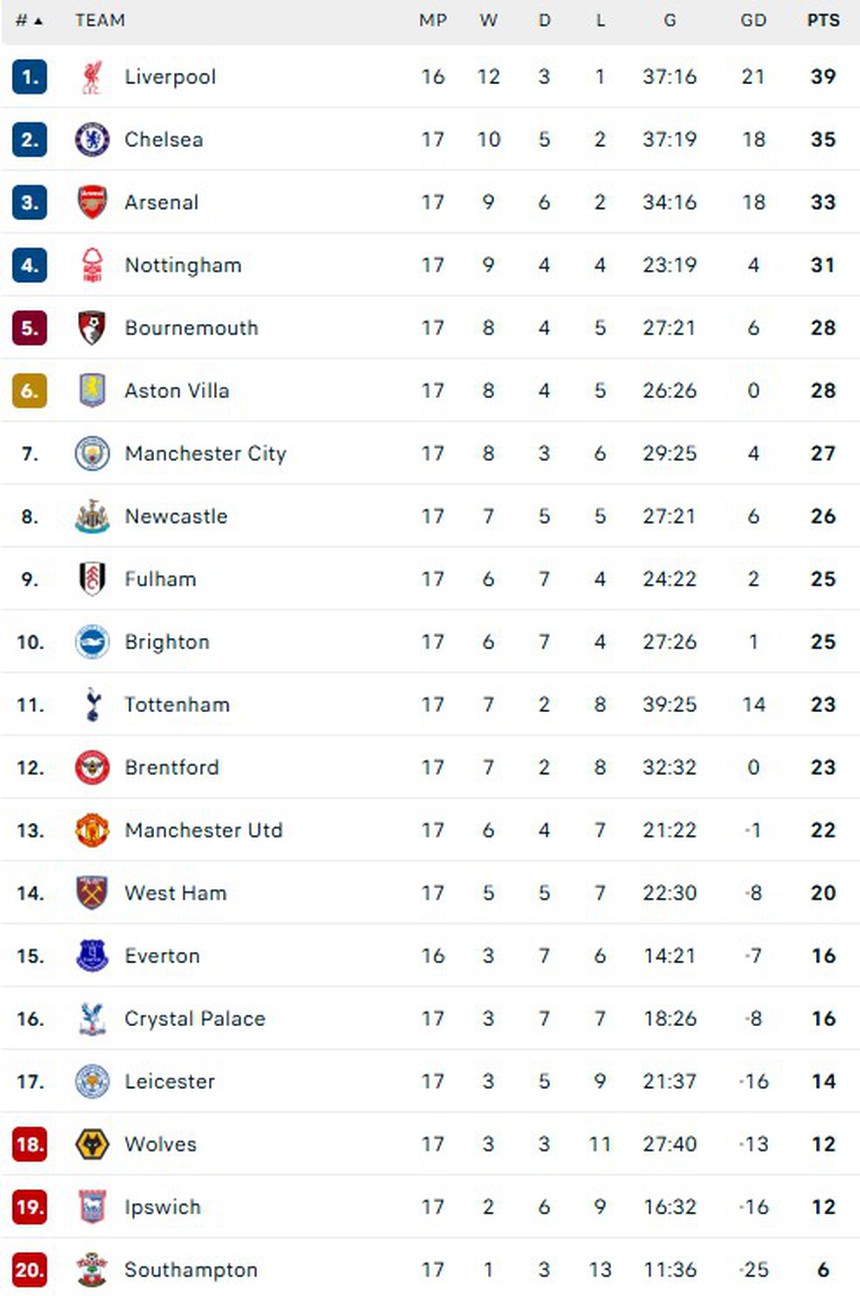Click the Tottenham cockerel badge

(x=91, y=705)
